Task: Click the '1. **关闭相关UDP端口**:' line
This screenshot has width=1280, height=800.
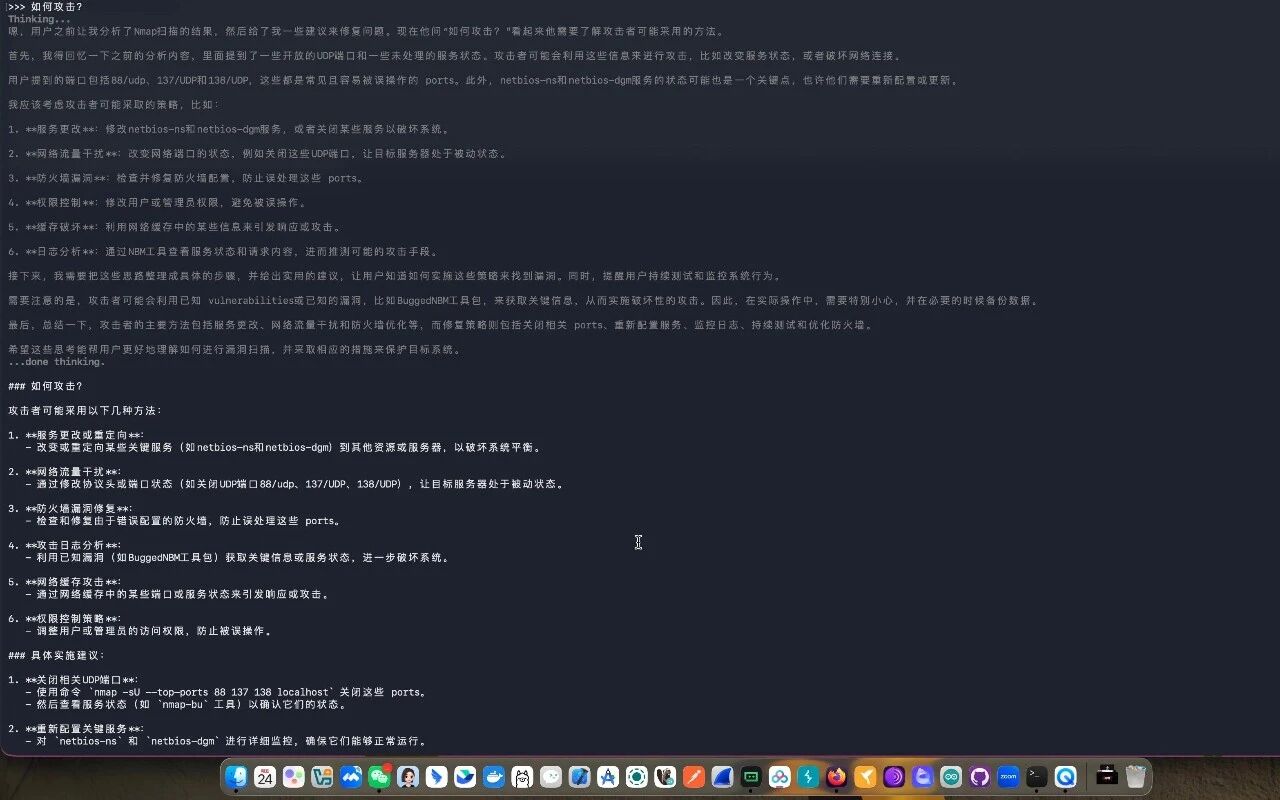Action: coord(73,680)
